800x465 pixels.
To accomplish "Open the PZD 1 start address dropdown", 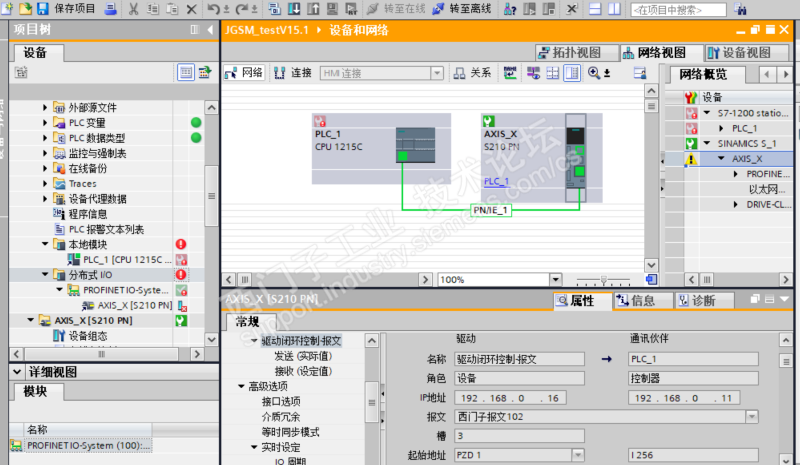I will 578,455.
